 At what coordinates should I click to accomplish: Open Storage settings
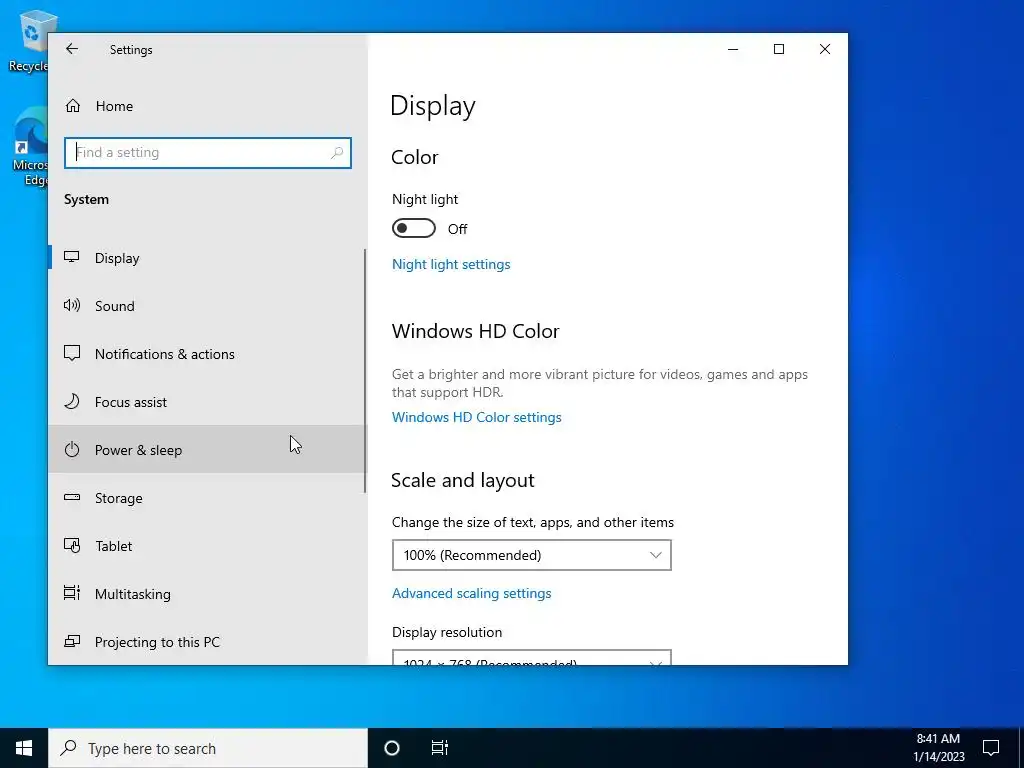coord(208,498)
